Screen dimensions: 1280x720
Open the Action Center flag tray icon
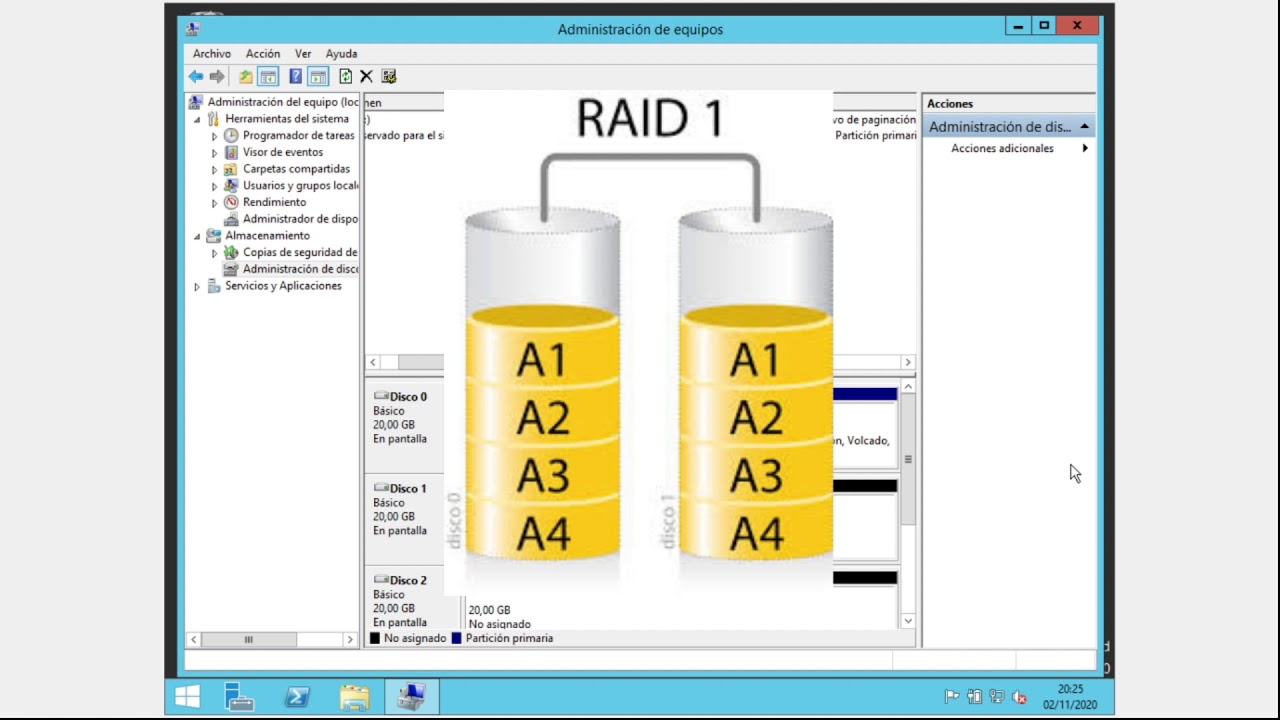click(x=952, y=697)
